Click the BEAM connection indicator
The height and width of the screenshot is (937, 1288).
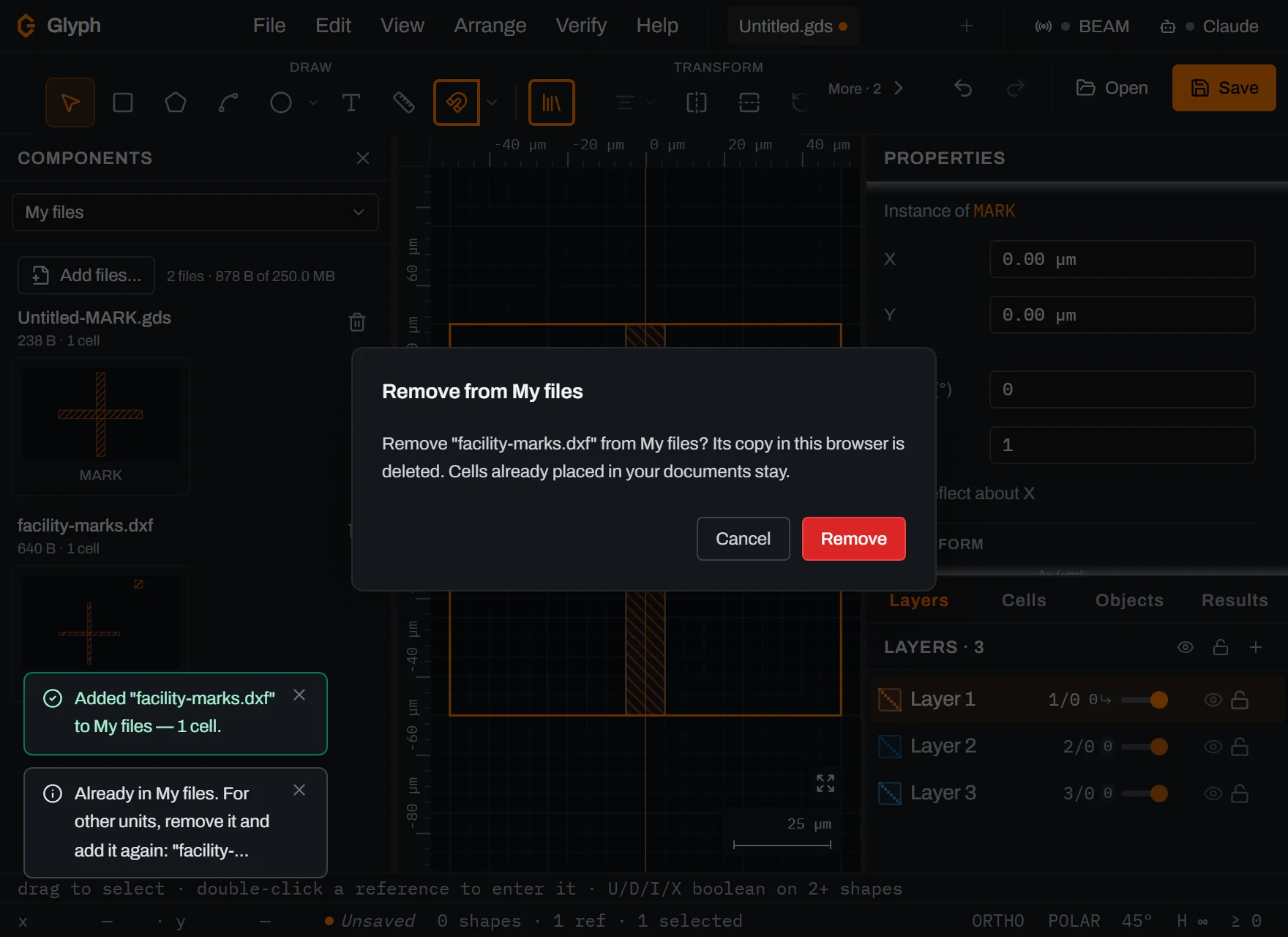pos(1082,26)
